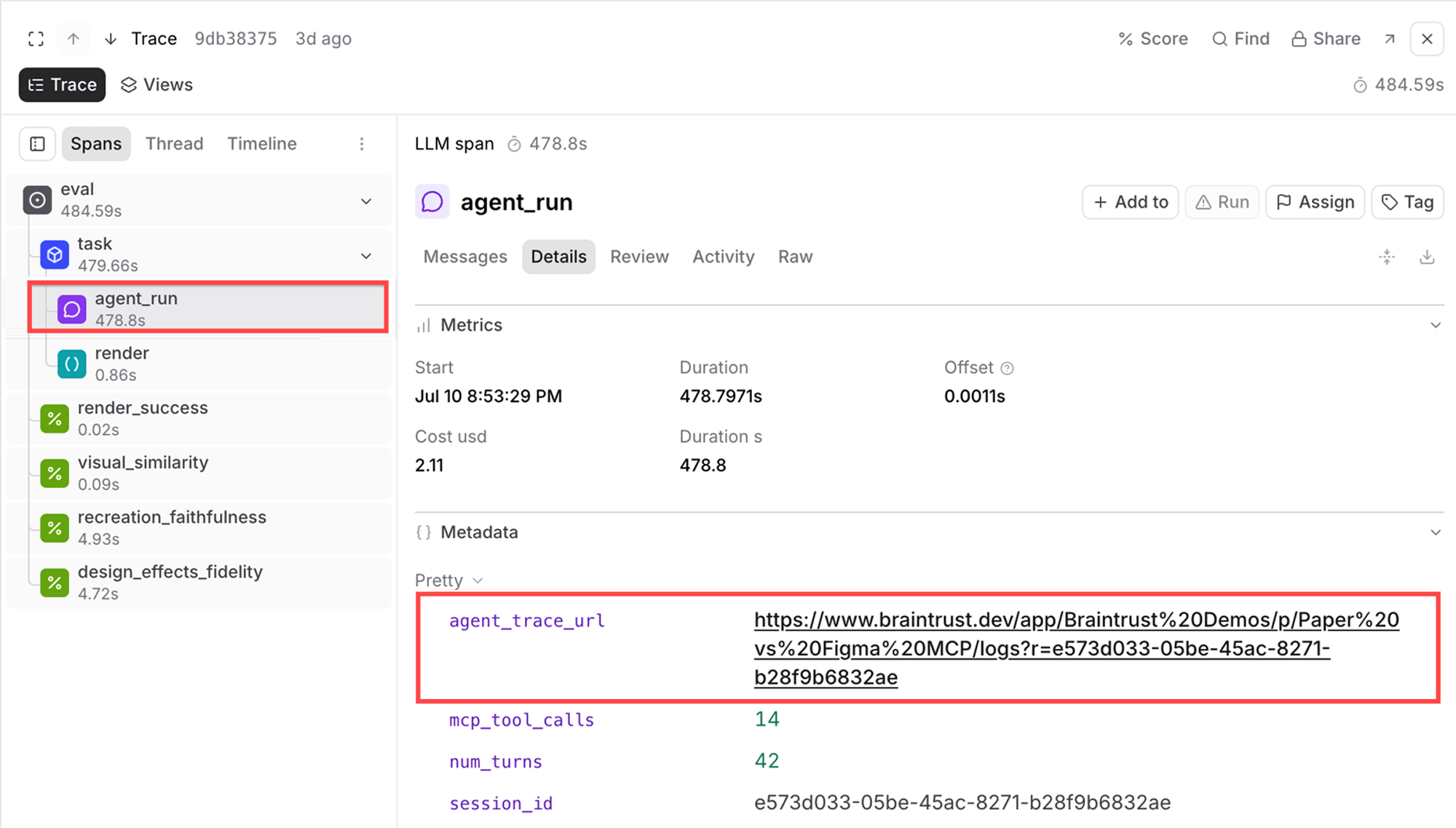Open Find search in trace
The height and width of the screenshot is (828, 1456).
tap(1241, 39)
